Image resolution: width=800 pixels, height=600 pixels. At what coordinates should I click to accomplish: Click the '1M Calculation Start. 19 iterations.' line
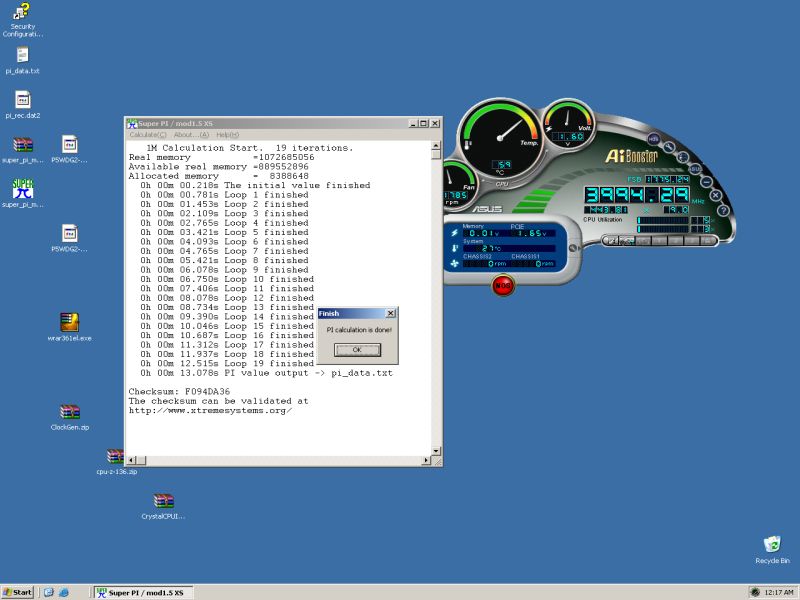(249, 148)
